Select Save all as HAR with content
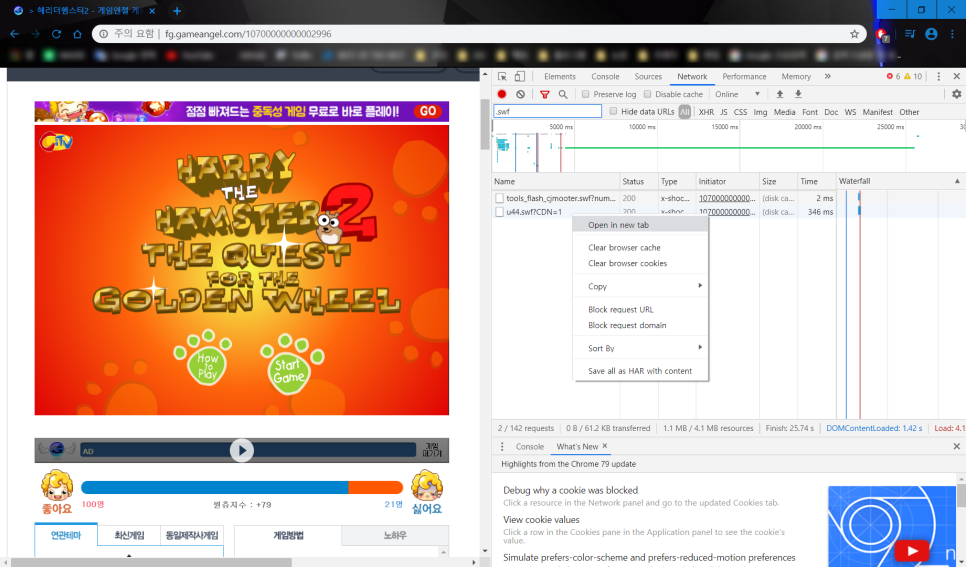Screen dimensions: 966x567 point(640,371)
